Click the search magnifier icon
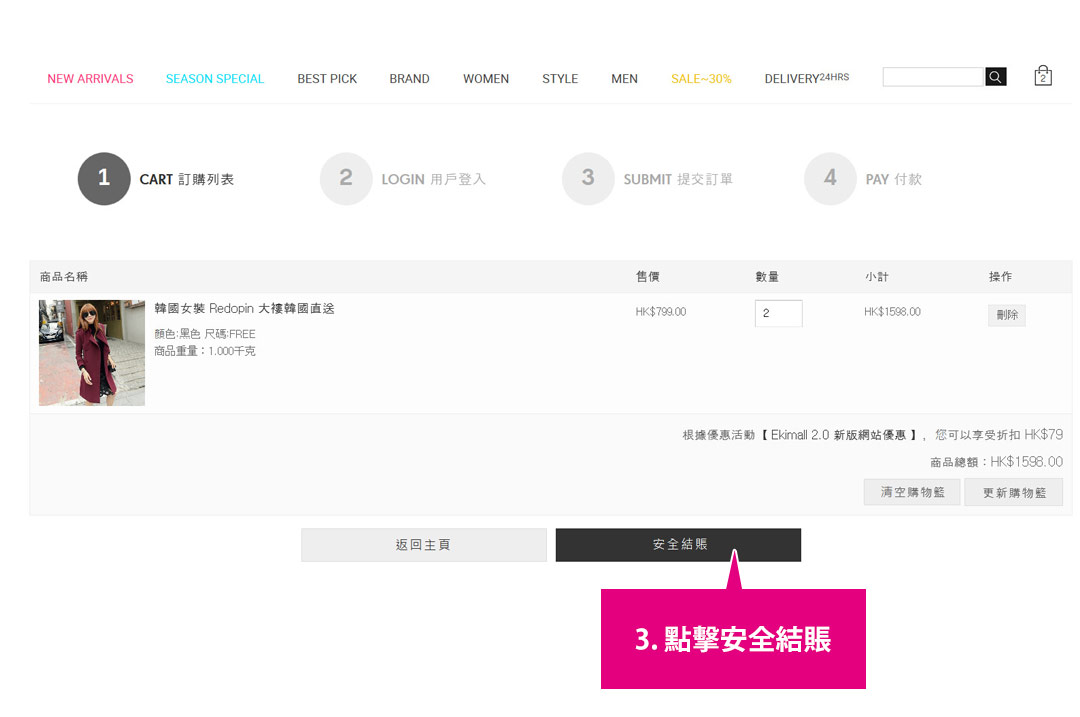The image size is (1080, 717). [x=995, y=77]
